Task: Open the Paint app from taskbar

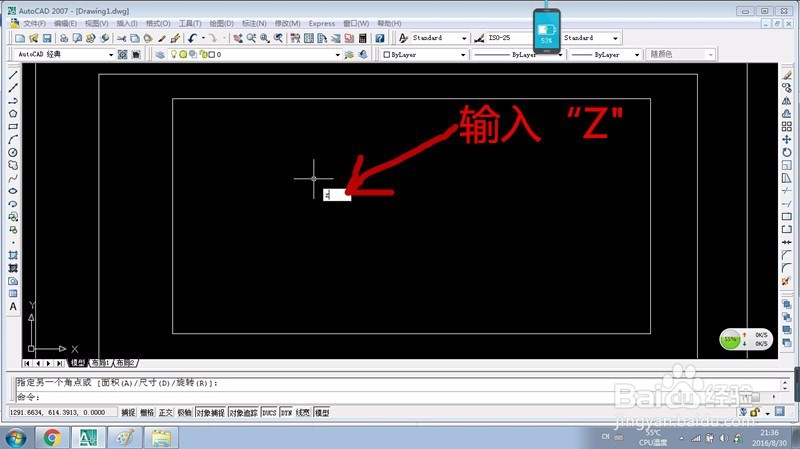Action: (x=124, y=438)
